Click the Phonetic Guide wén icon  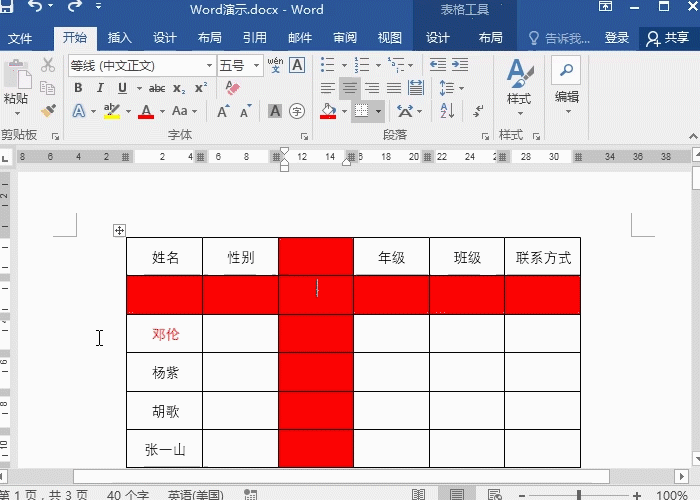(275, 65)
